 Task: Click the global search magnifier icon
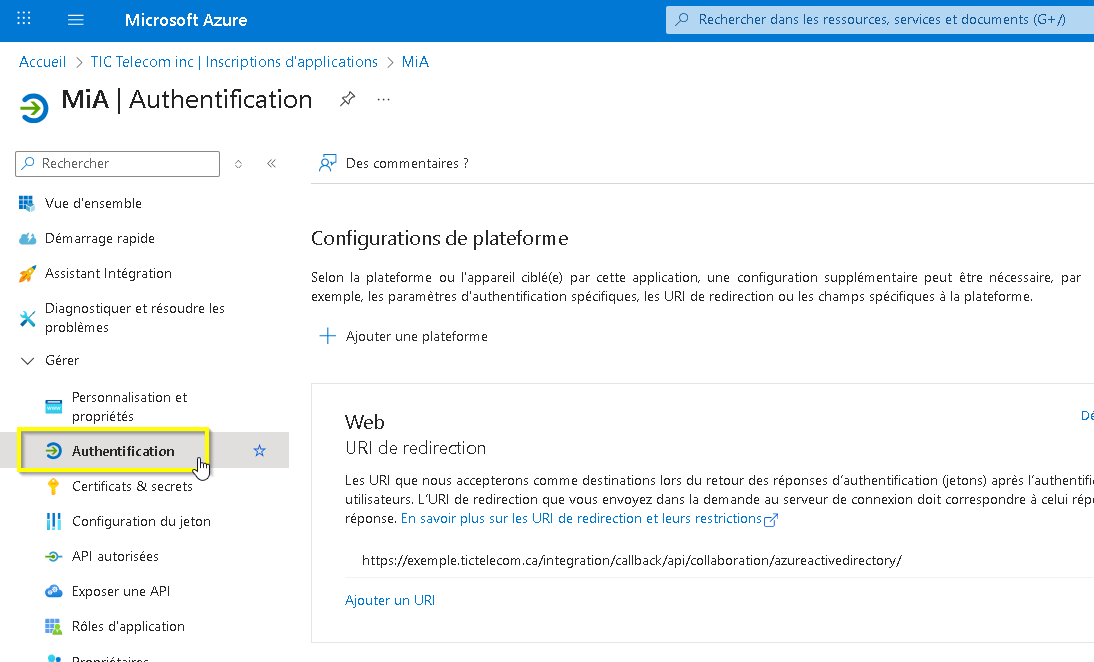(682, 20)
